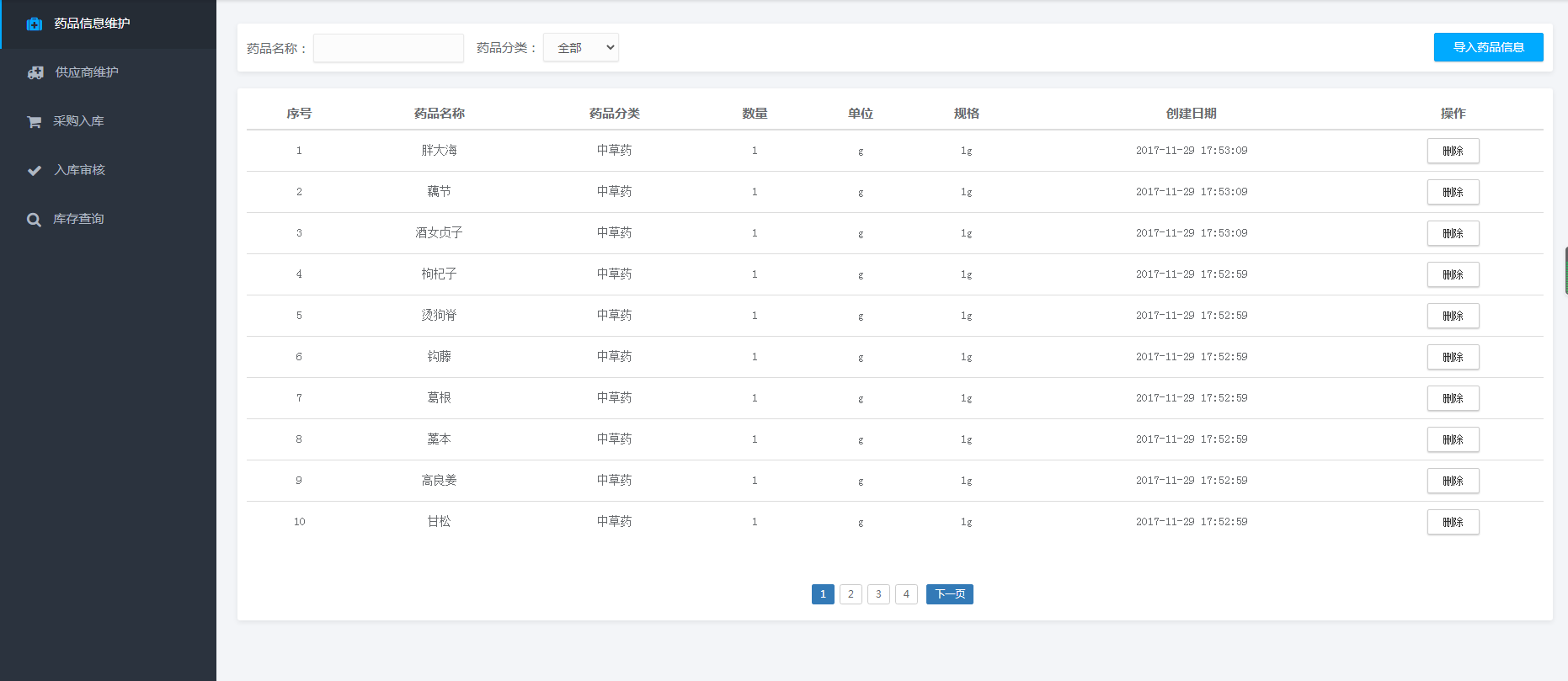
Task: Click 下一页 to advance the page
Action: (949, 594)
